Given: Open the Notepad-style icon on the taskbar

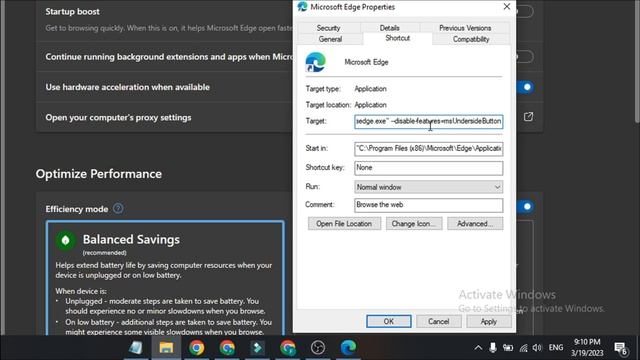Looking at the screenshot, I should coord(136,348).
